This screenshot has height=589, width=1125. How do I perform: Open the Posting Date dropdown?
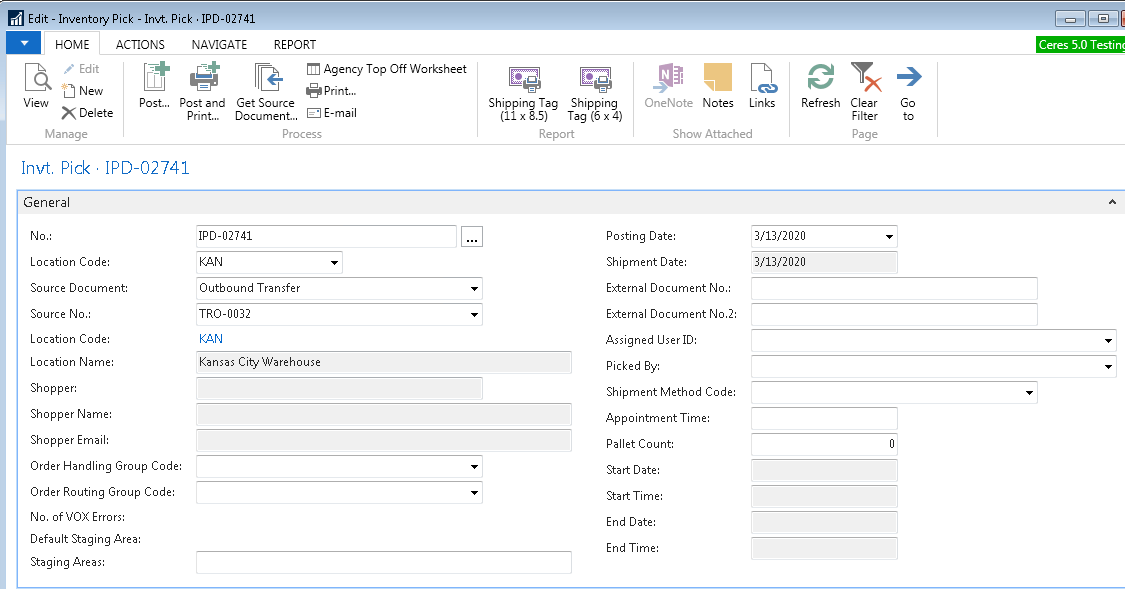pyautogui.click(x=889, y=237)
